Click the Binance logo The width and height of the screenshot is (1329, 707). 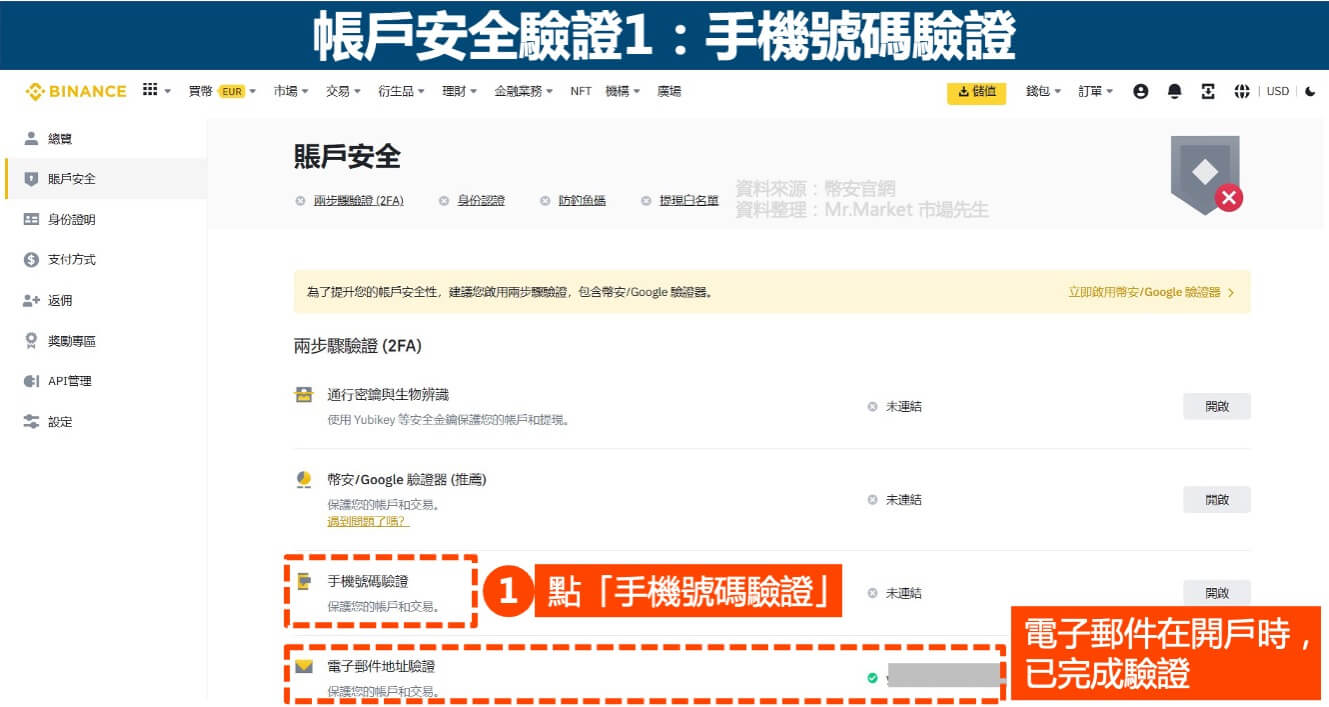click(76, 91)
